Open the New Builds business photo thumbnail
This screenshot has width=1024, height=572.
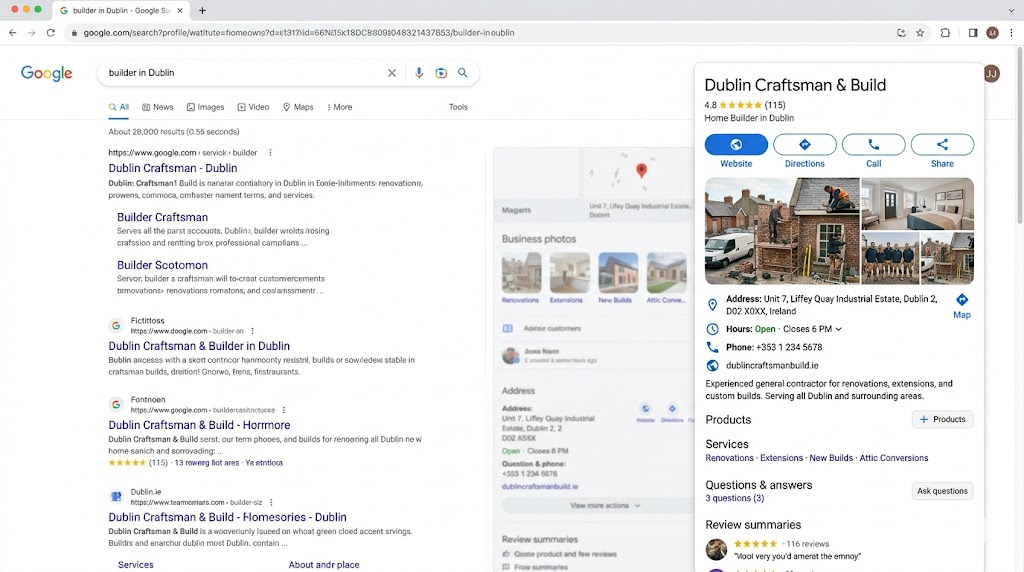[x=618, y=272]
